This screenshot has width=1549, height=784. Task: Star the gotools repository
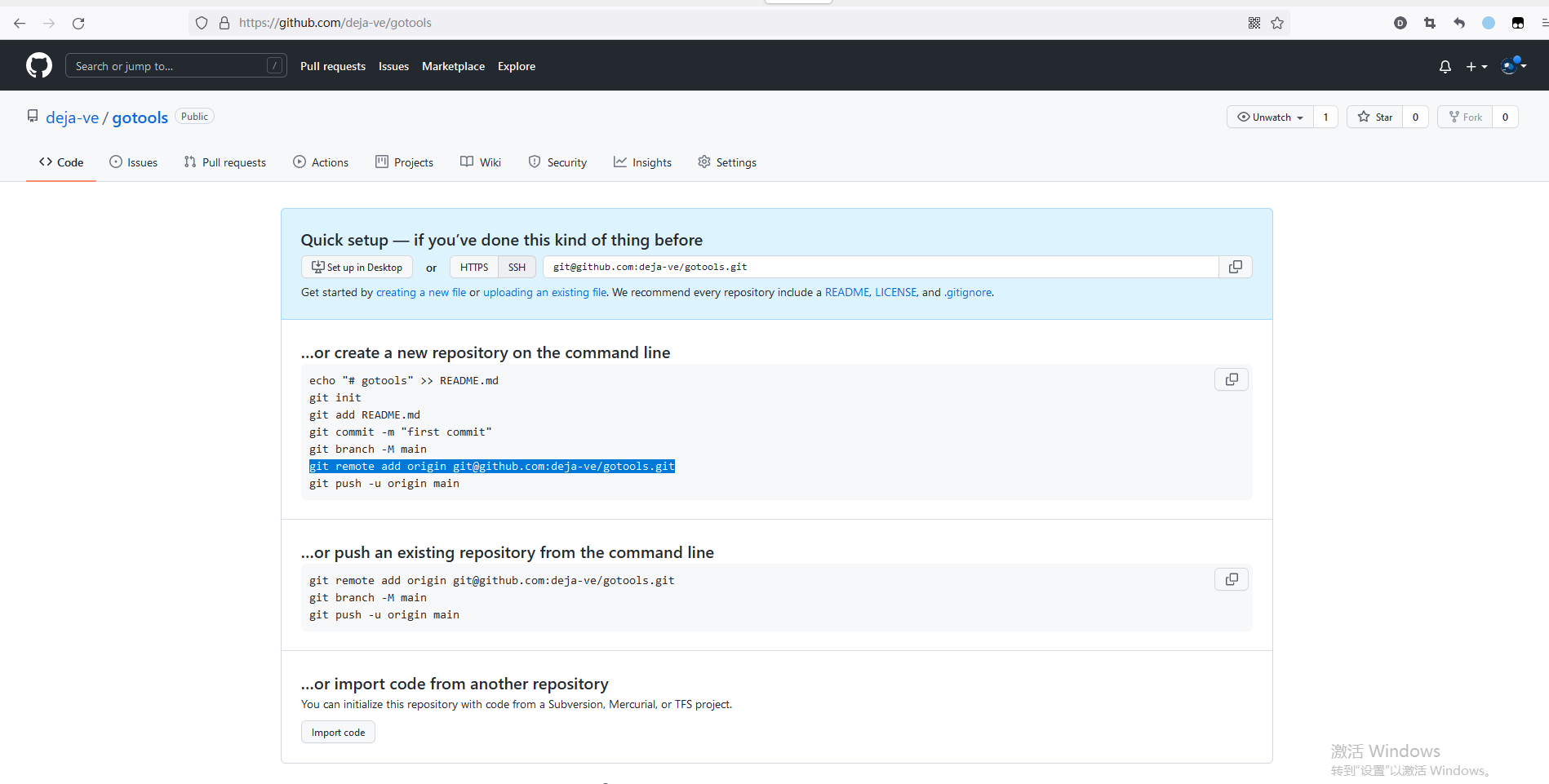coord(1375,117)
